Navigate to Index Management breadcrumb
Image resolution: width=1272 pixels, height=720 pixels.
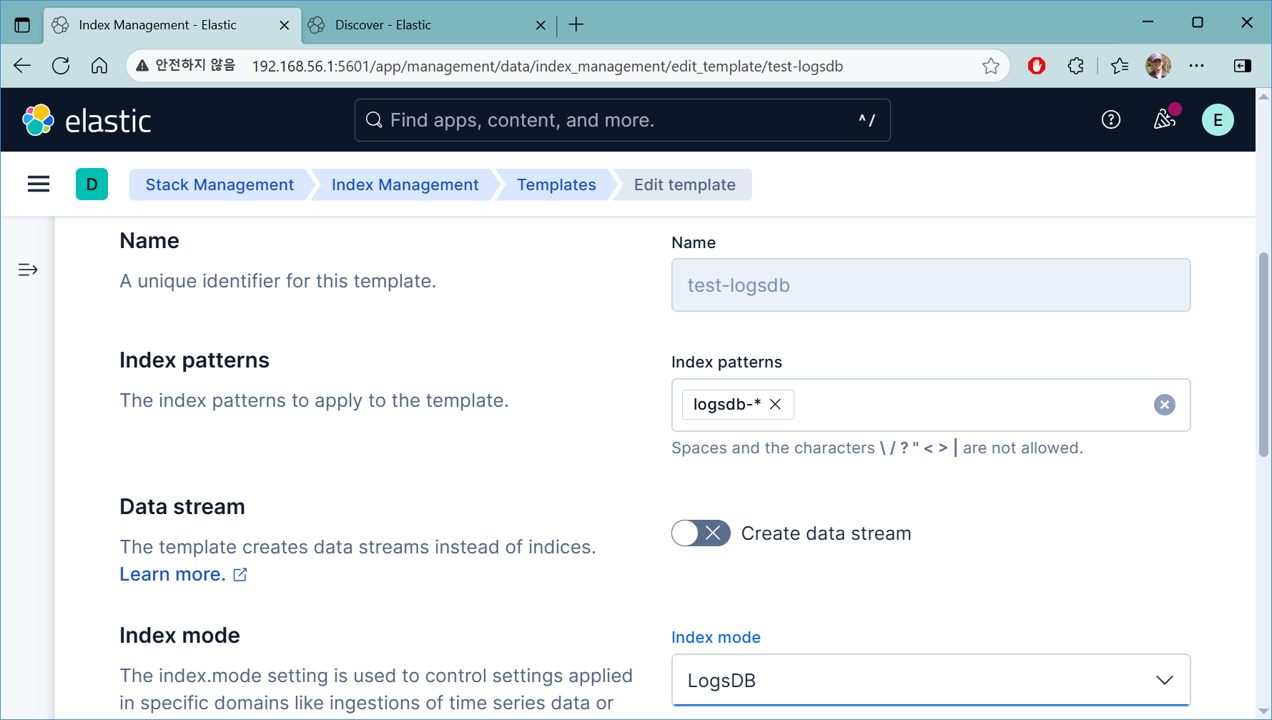pyautogui.click(x=405, y=185)
